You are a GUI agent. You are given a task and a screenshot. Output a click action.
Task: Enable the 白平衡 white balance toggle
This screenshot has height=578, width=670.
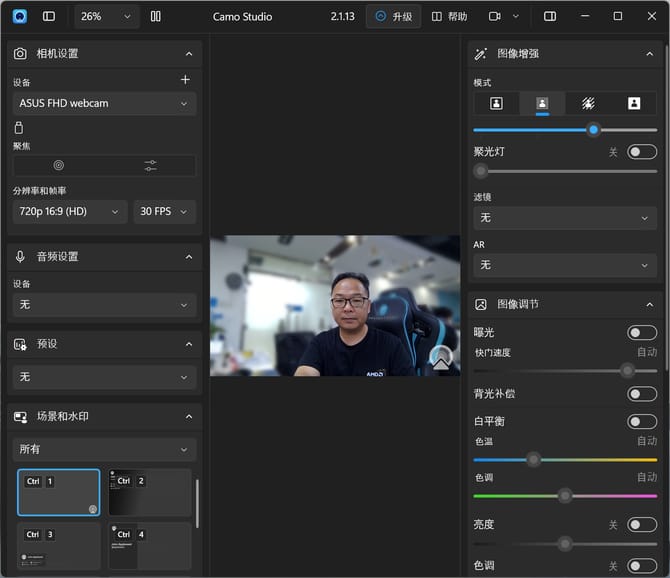pyautogui.click(x=641, y=422)
